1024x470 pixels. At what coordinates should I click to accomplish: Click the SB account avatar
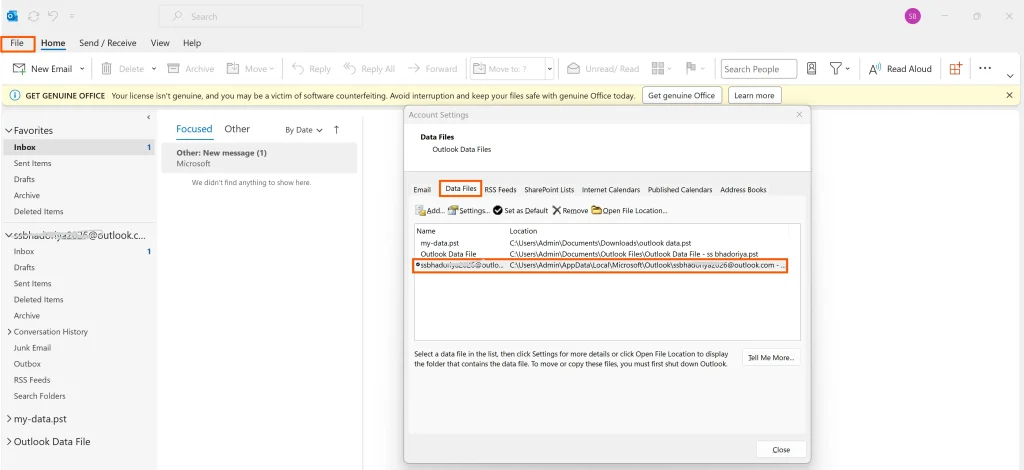(x=912, y=16)
